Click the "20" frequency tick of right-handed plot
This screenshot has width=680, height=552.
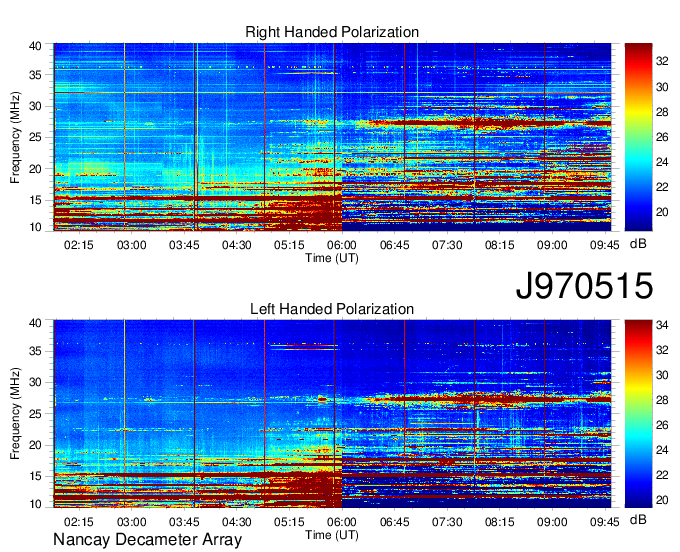pos(35,169)
